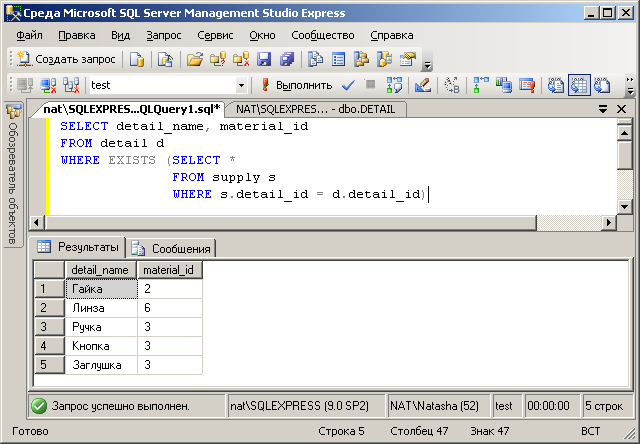
Task: Click the query editor horizontal scrollbar thumb
Action: point(291,223)
